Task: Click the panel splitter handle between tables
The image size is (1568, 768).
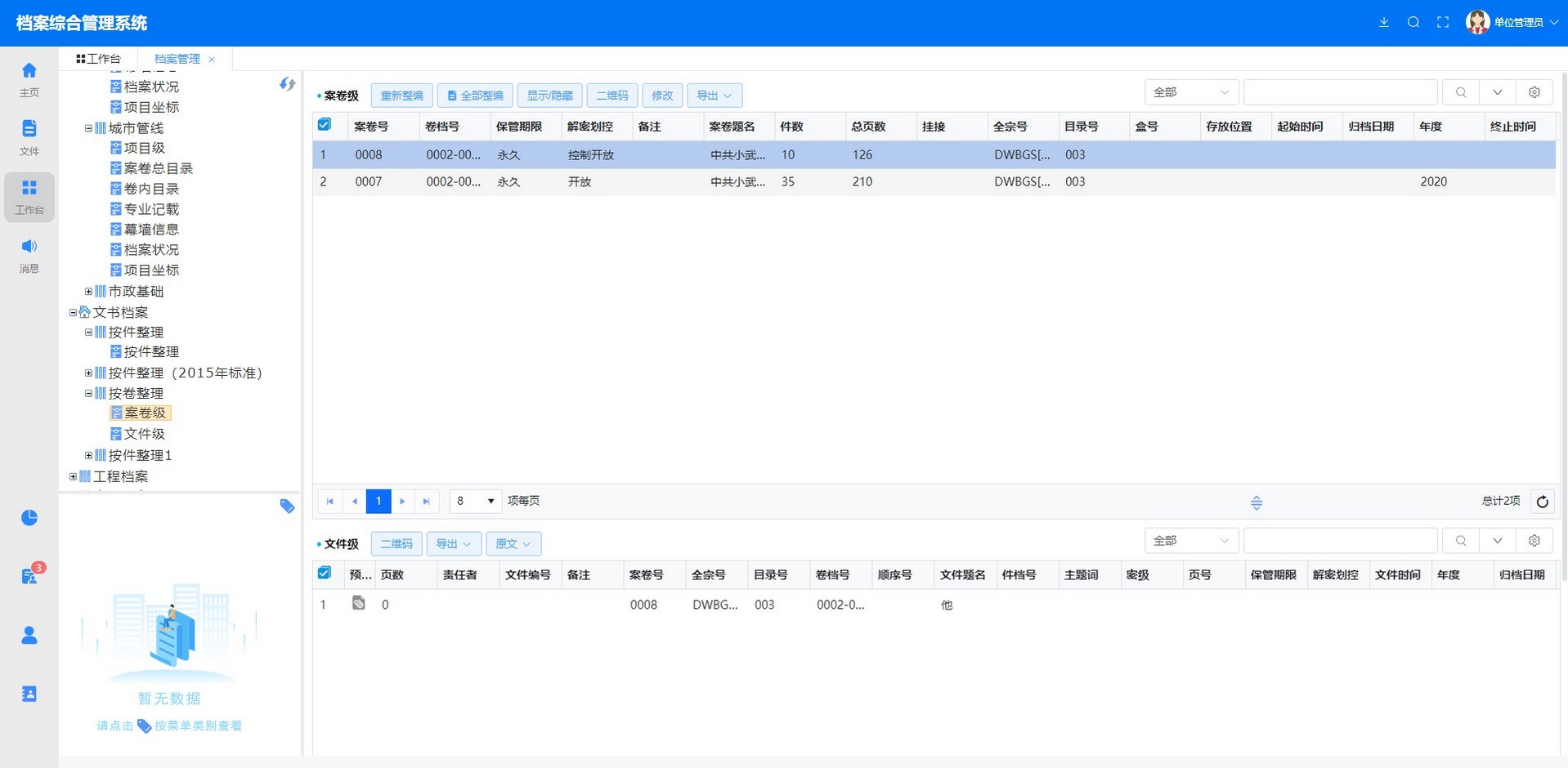Action: 1257,502
